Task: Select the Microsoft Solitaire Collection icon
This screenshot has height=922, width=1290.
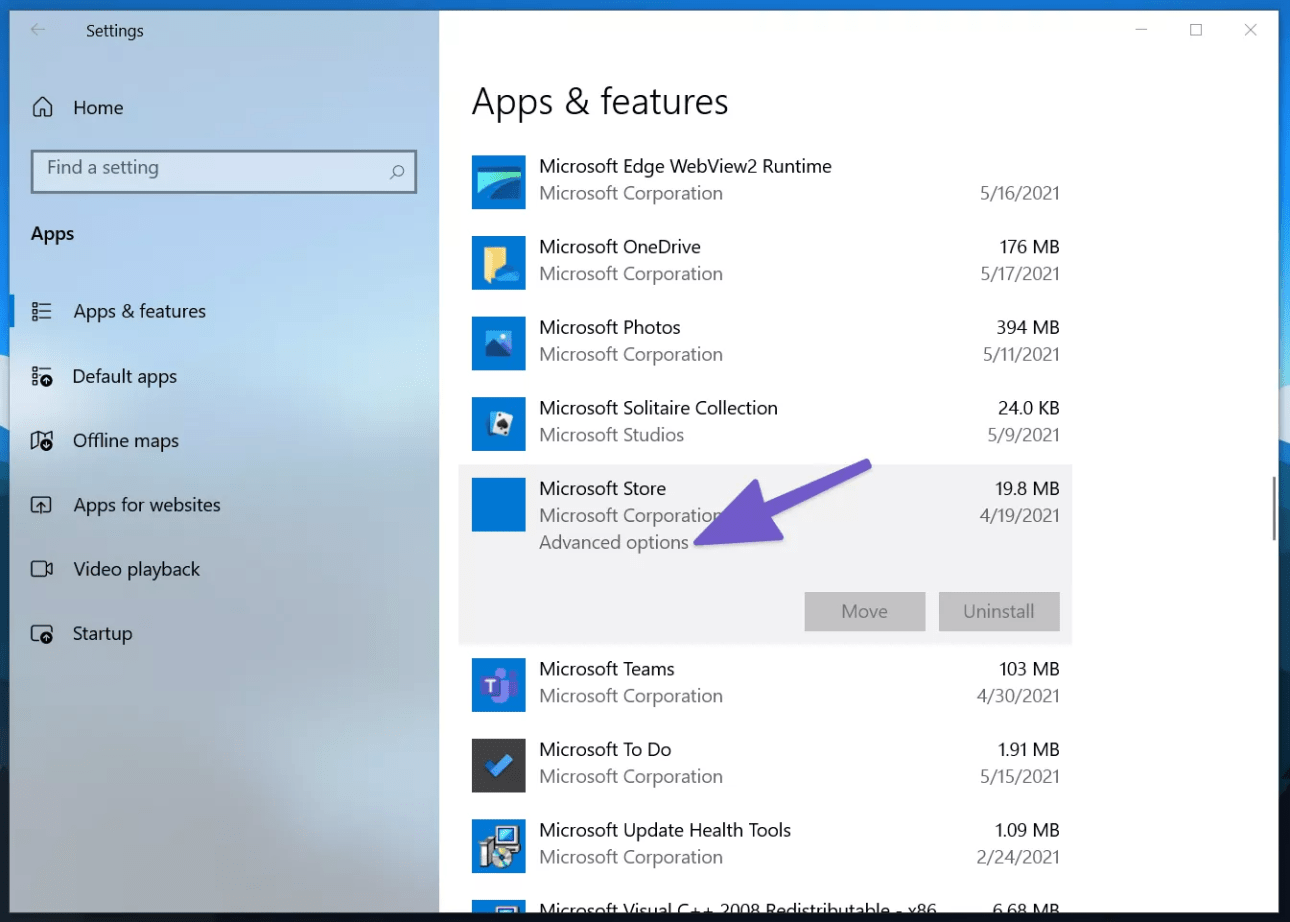Action: (498, 424)
